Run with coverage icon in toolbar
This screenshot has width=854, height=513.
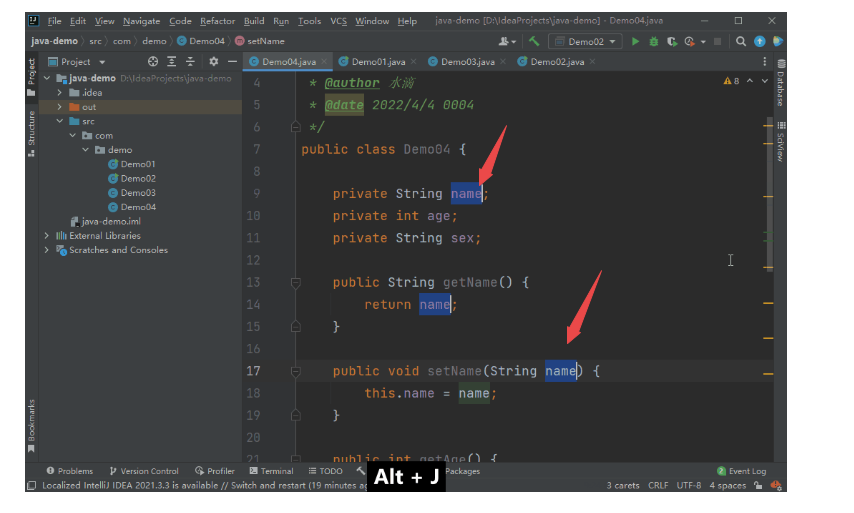672,41
